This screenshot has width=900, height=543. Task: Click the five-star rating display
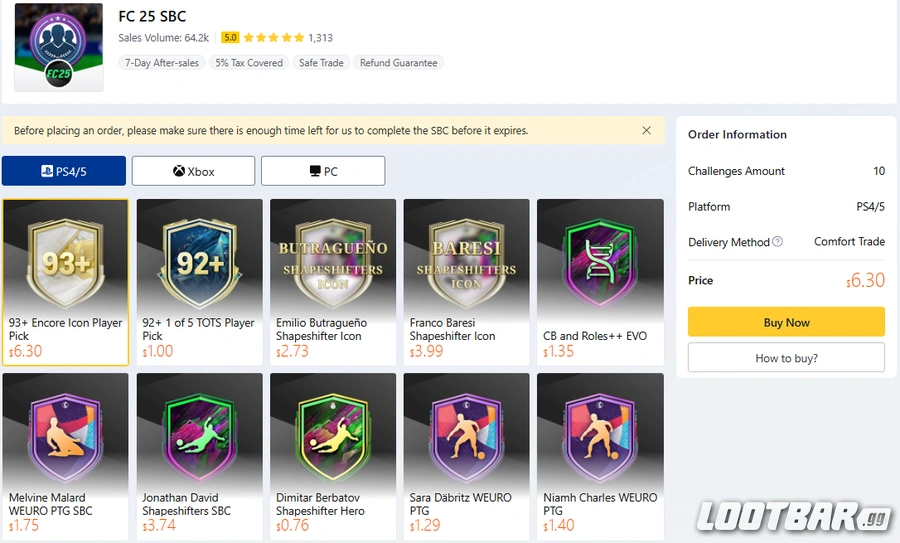[x=273, y=38]
